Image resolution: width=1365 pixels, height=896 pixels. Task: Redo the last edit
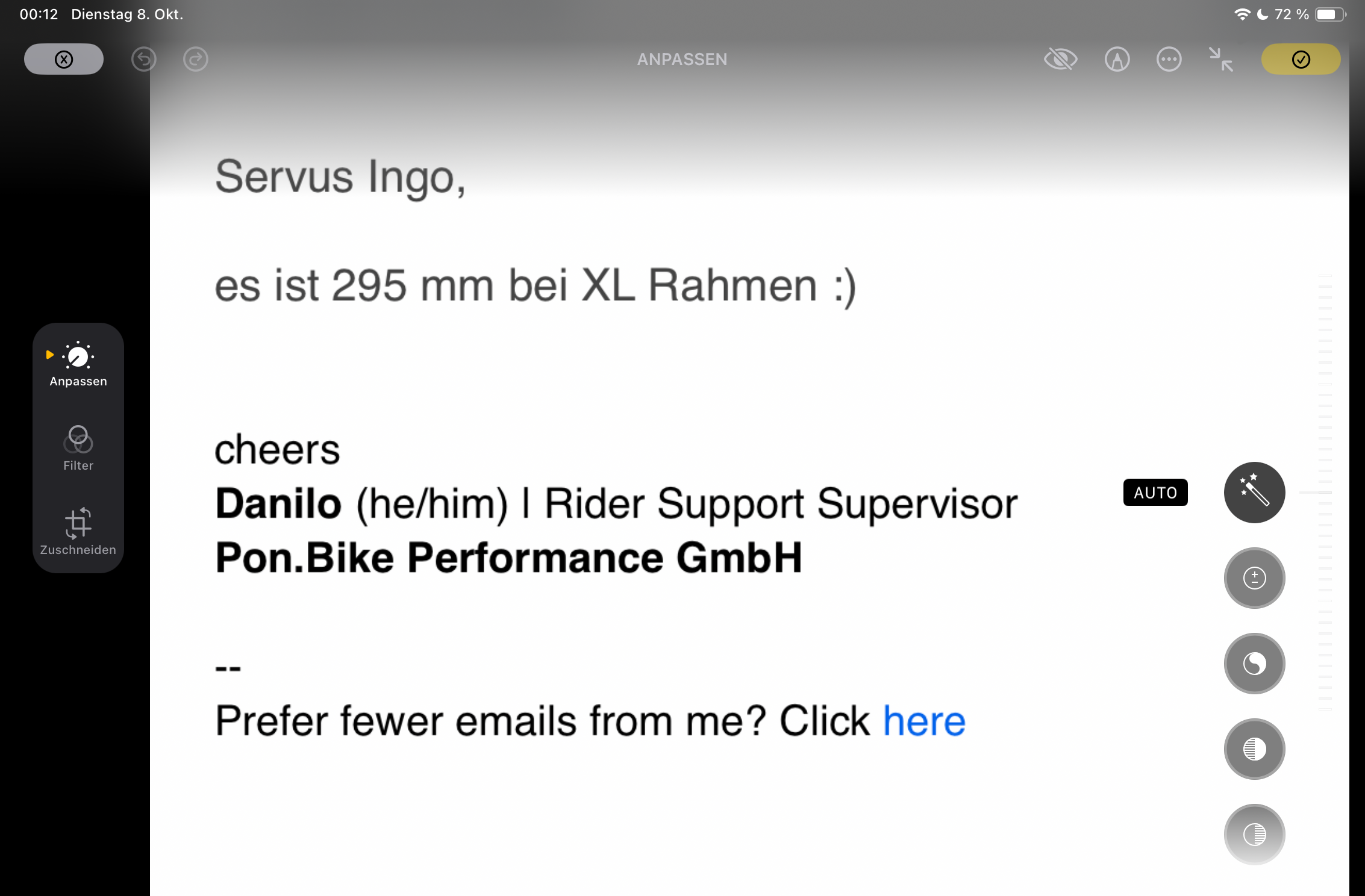coord(196,59)
